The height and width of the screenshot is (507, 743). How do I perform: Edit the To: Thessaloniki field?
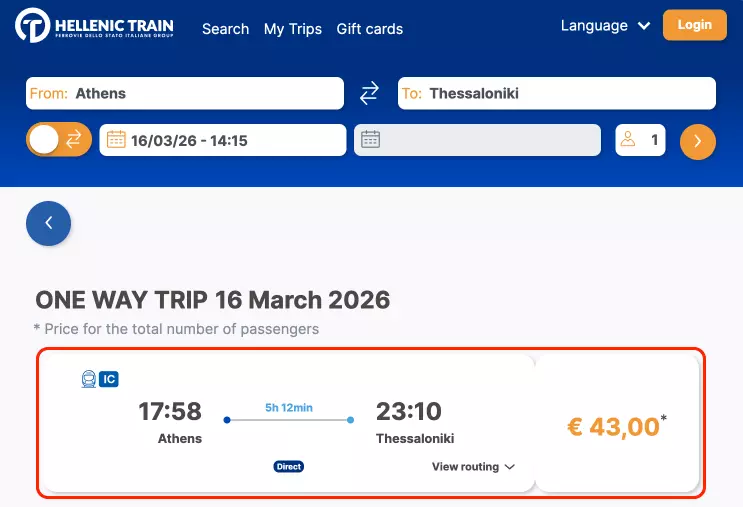tap(556, 93)
